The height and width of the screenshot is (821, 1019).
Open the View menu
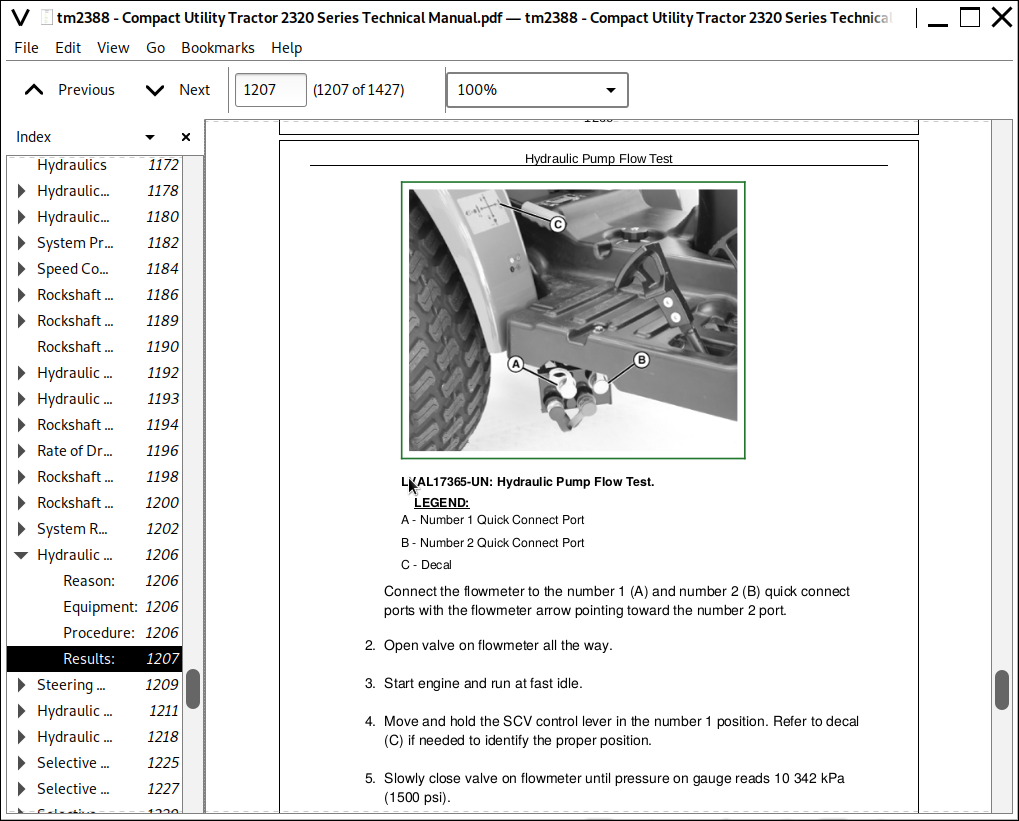point(113,48)
